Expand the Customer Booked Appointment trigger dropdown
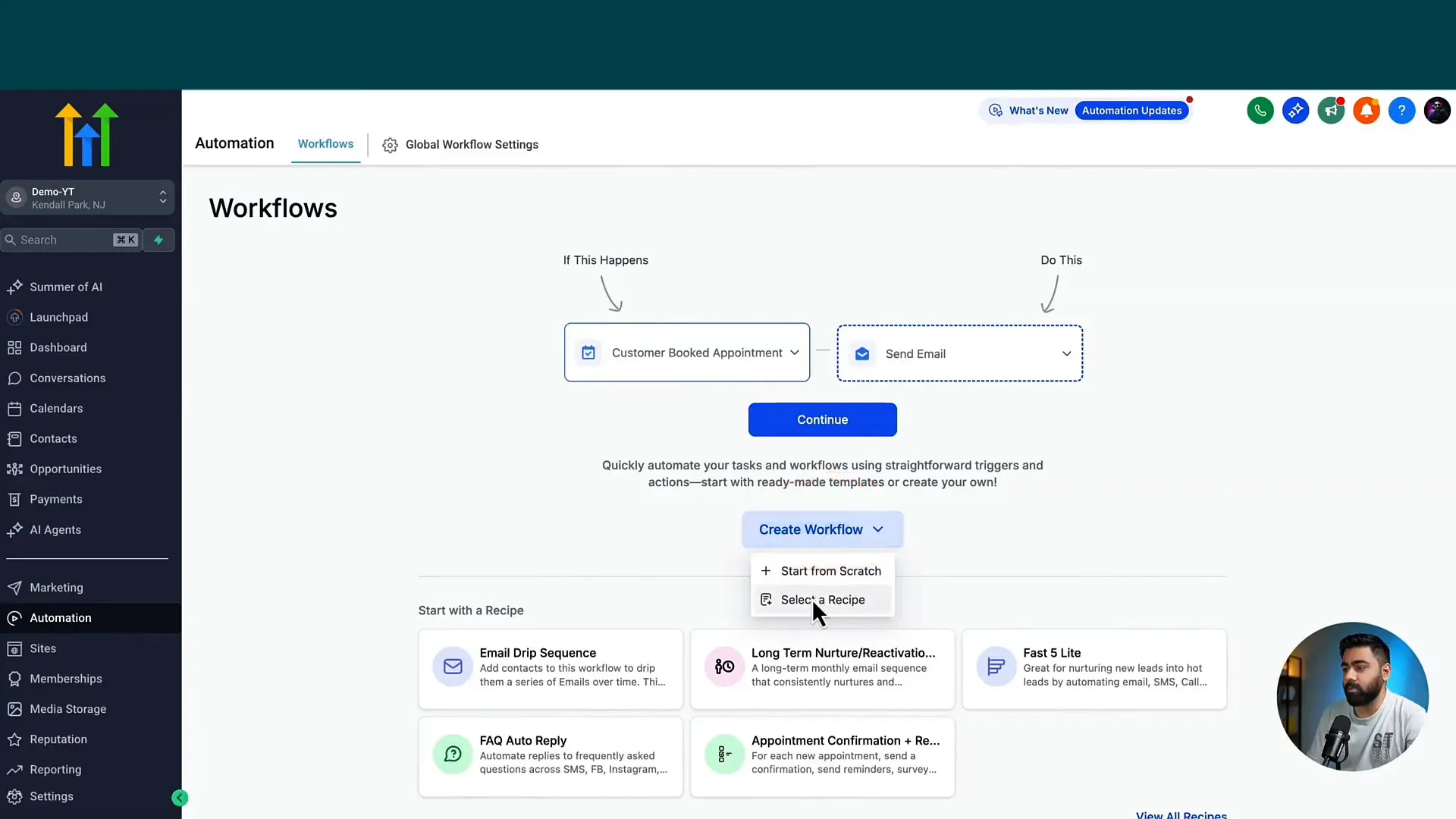This screenshot has width=1456, height=819. tap(687, 353)
